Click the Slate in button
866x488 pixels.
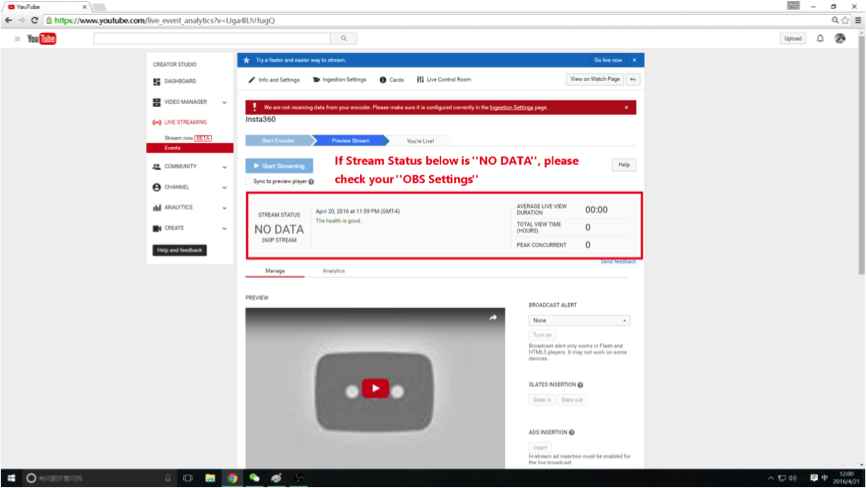pos(542,400)
